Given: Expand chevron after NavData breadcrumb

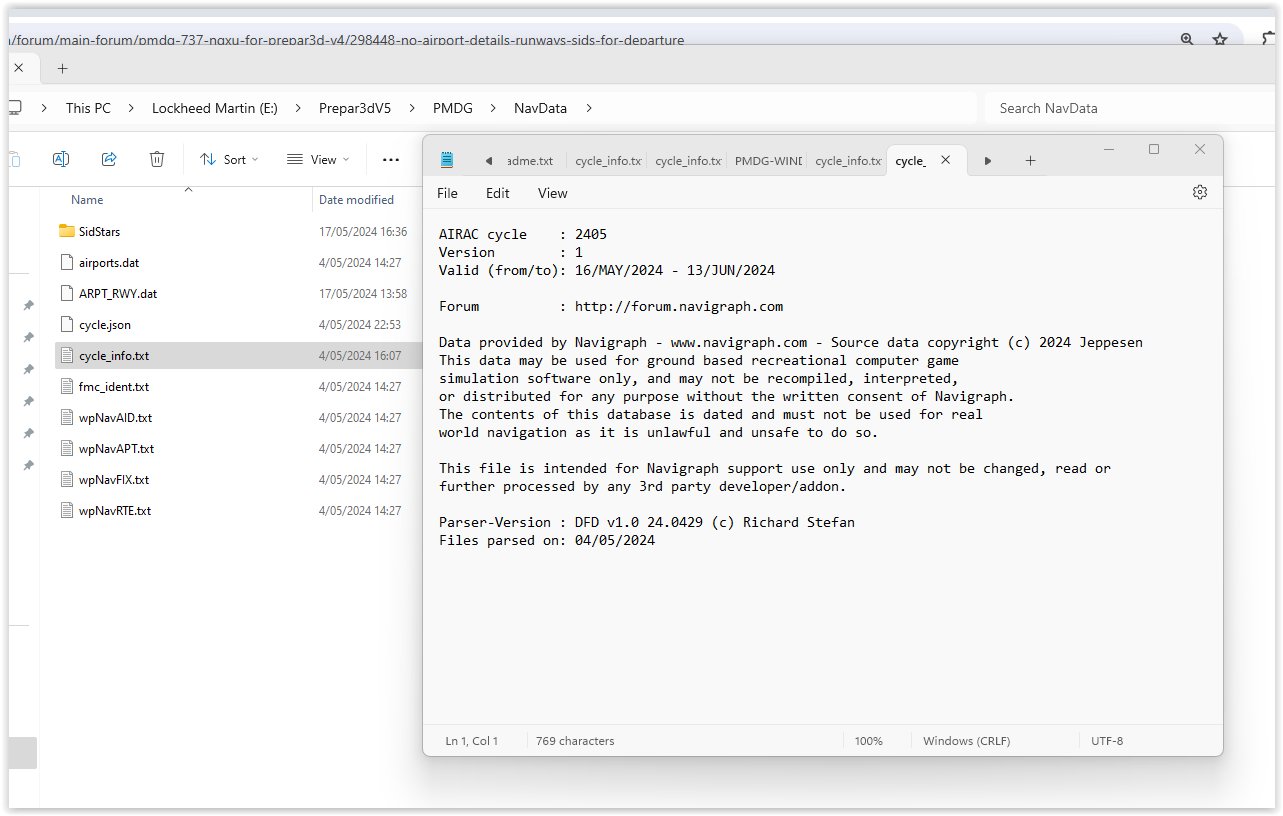Looking at the screenshot, I should point(589,108).
